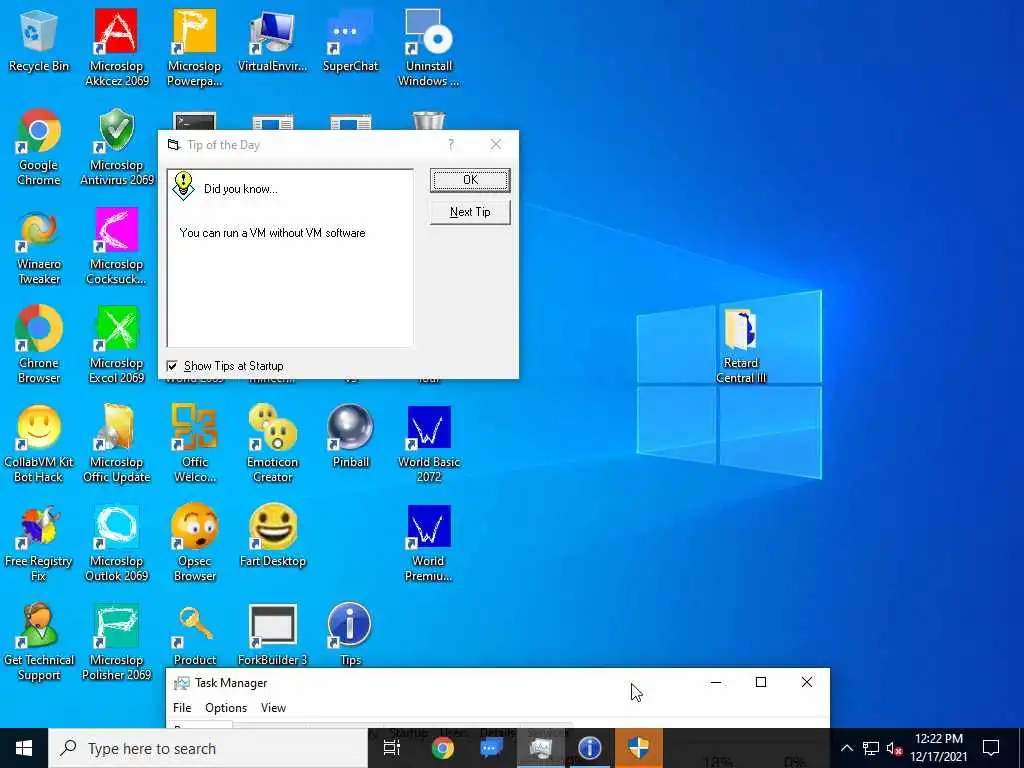Image resolution: width=1024 pixels, height=768 pixels.
Task: Click the shield icon on the taskbar
Action: [x=639, y=748]
